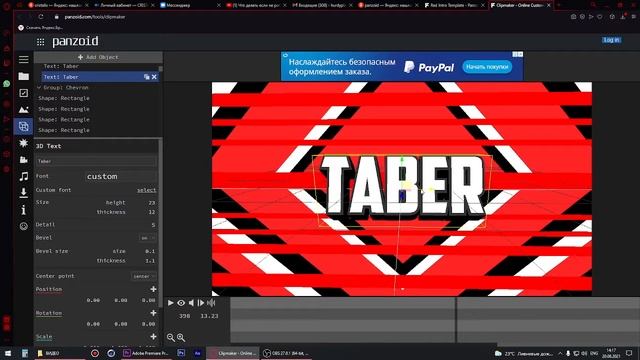Zoom in the timeline

181,338
